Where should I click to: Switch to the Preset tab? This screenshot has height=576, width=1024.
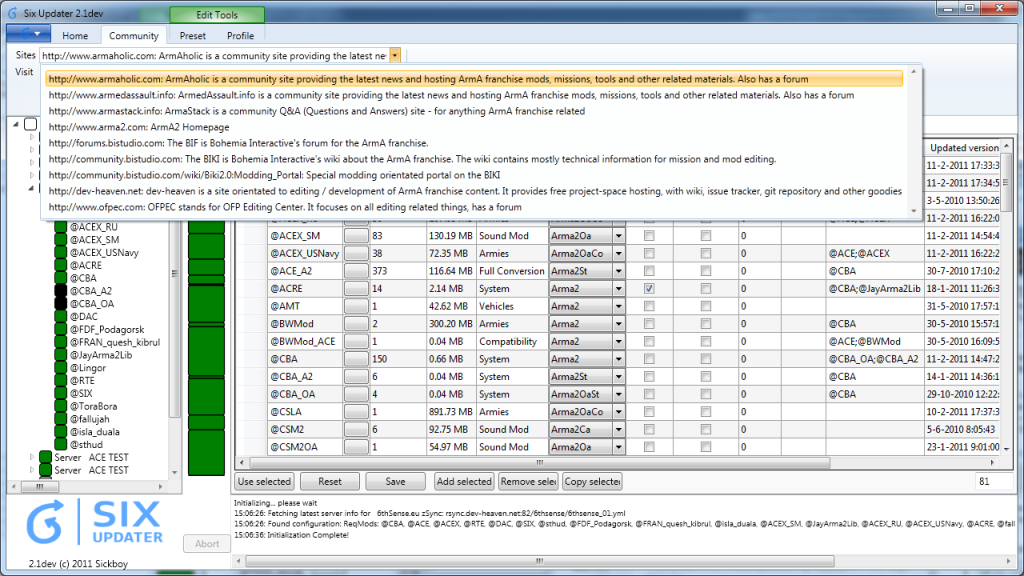coord(193,36)
